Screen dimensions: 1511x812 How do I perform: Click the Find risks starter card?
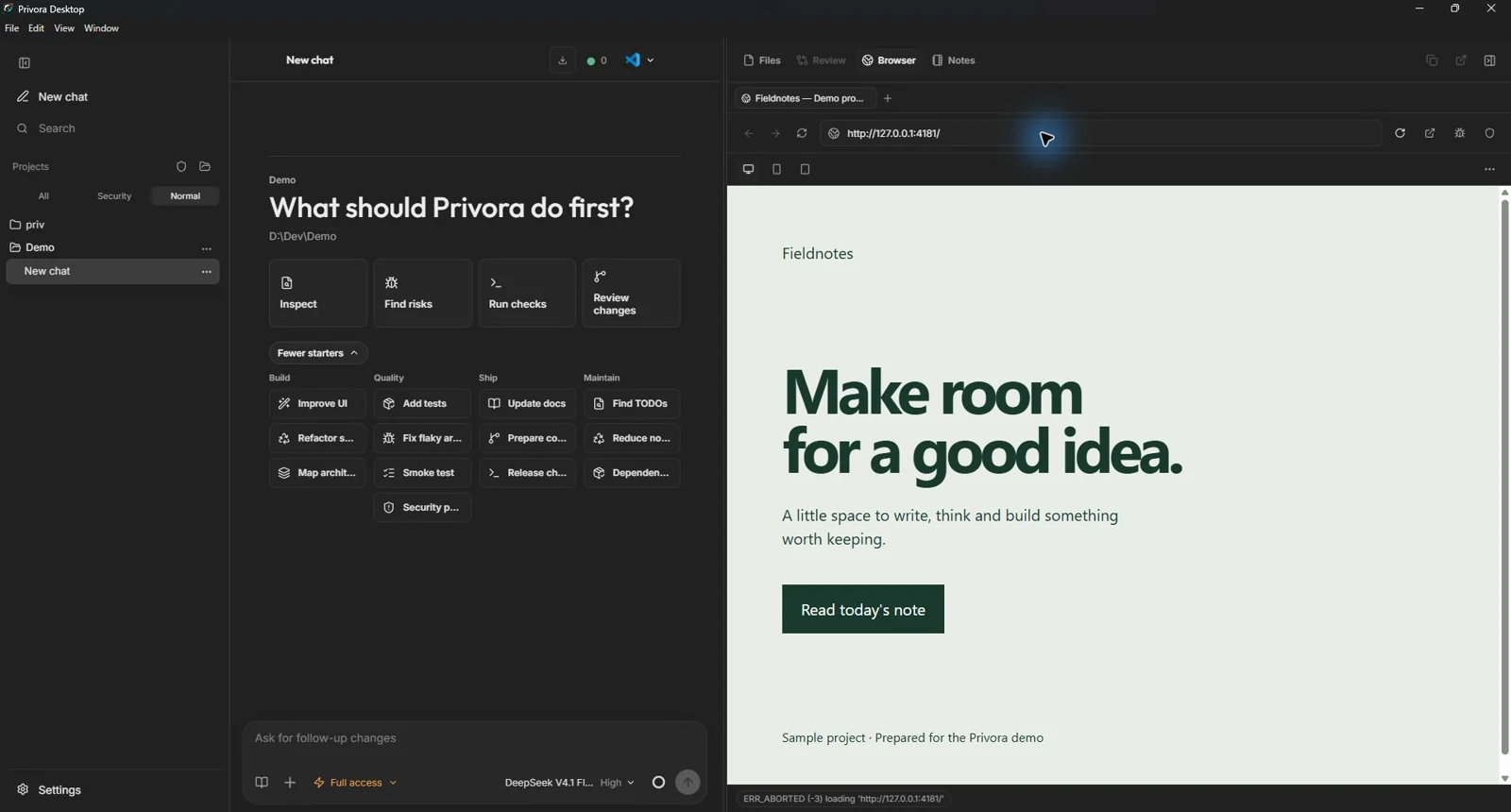click(422, 294)
